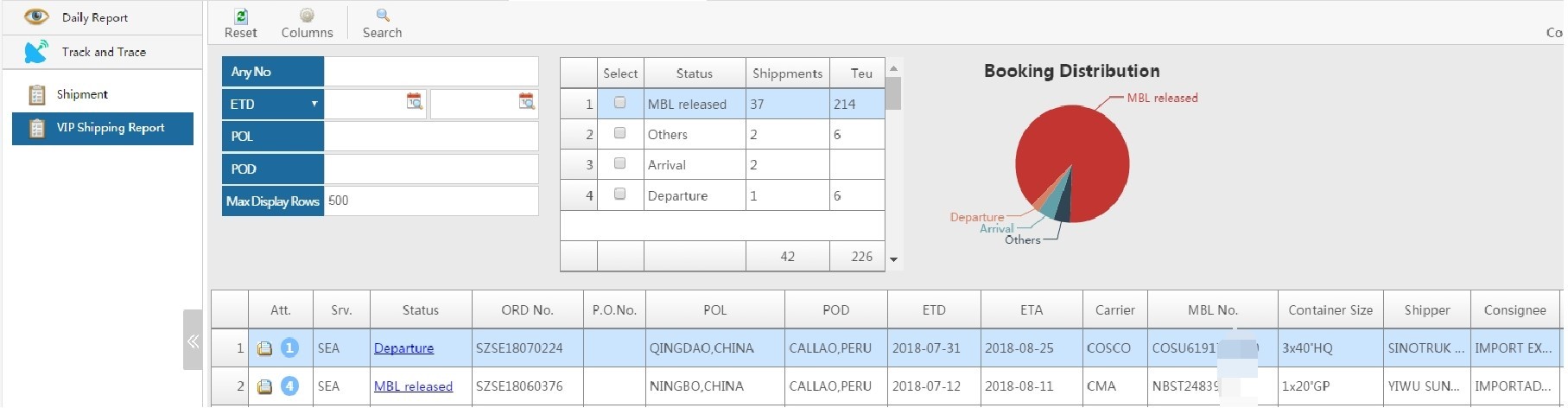Click the Reset toolbar icon
The height and width of the screenshot is (408, 1568).
(x=241, y=16)
